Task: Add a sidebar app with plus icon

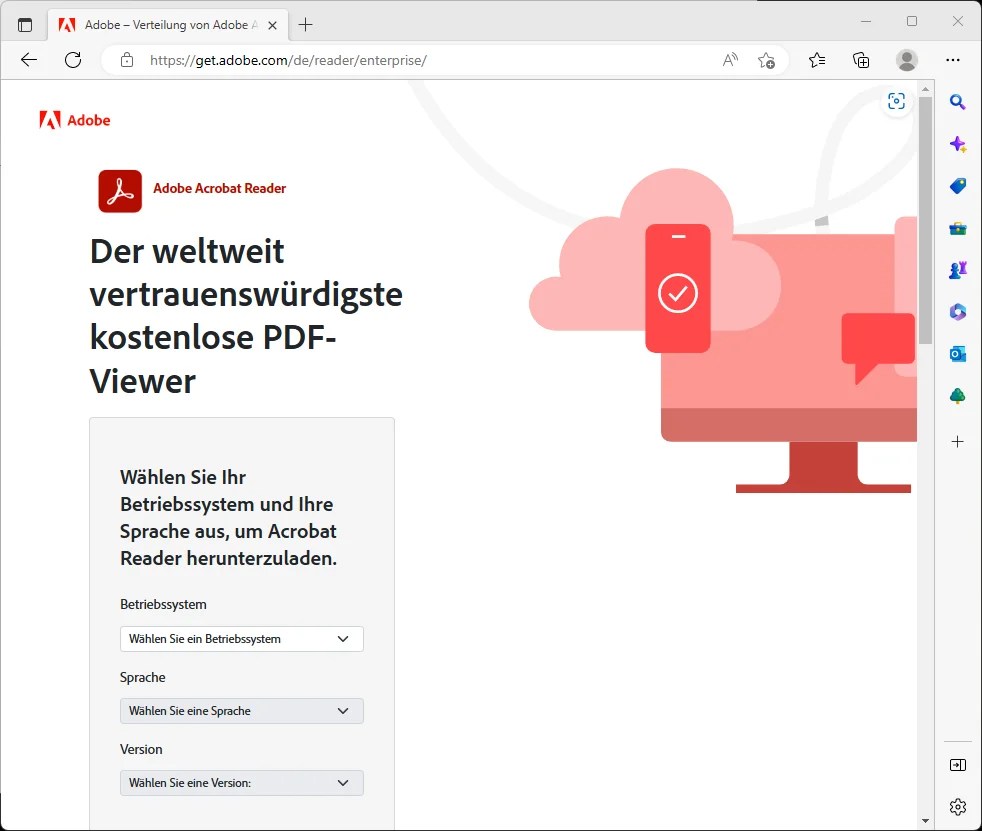Action: [957, 442]
